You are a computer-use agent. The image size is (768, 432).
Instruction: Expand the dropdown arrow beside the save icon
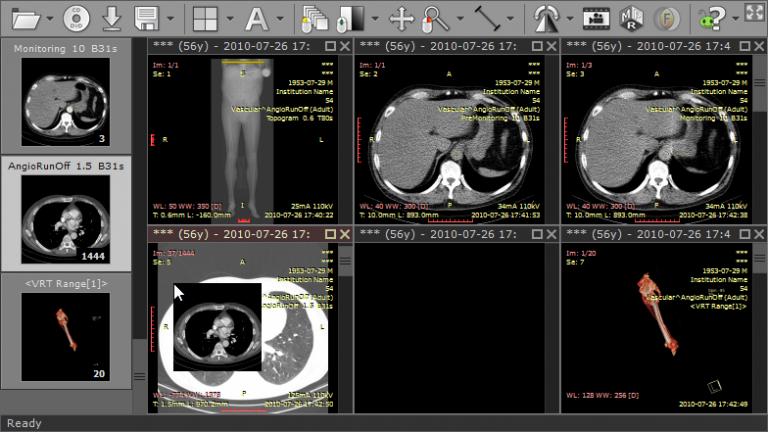pyautogui.click(x=171, y=18)
